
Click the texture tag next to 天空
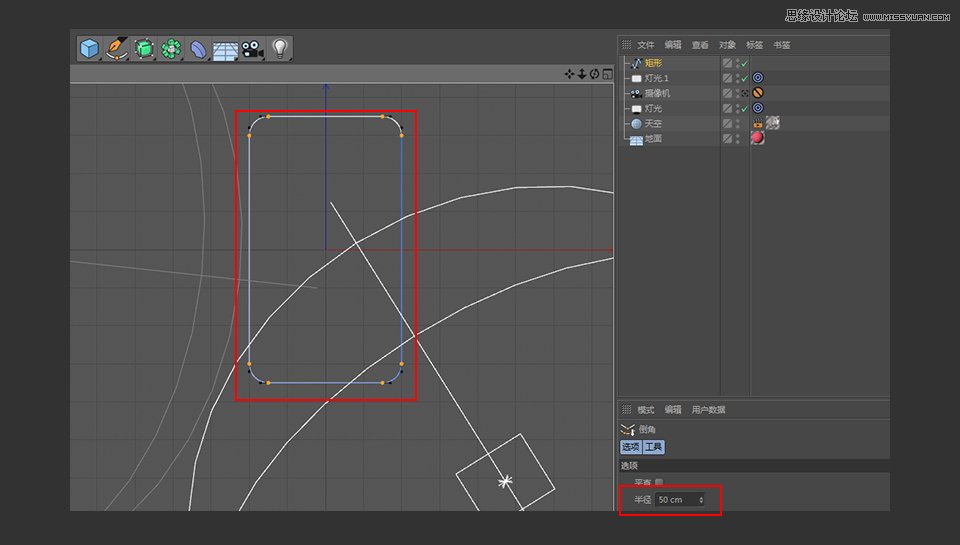coord(773,122)
